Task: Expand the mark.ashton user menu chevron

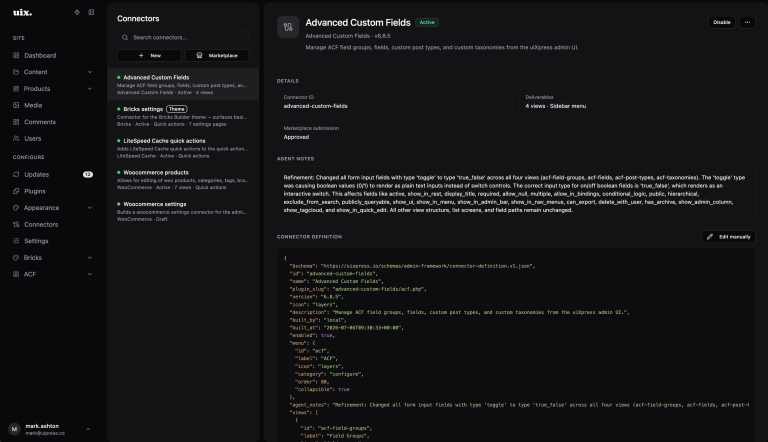Action: [88, 429]
